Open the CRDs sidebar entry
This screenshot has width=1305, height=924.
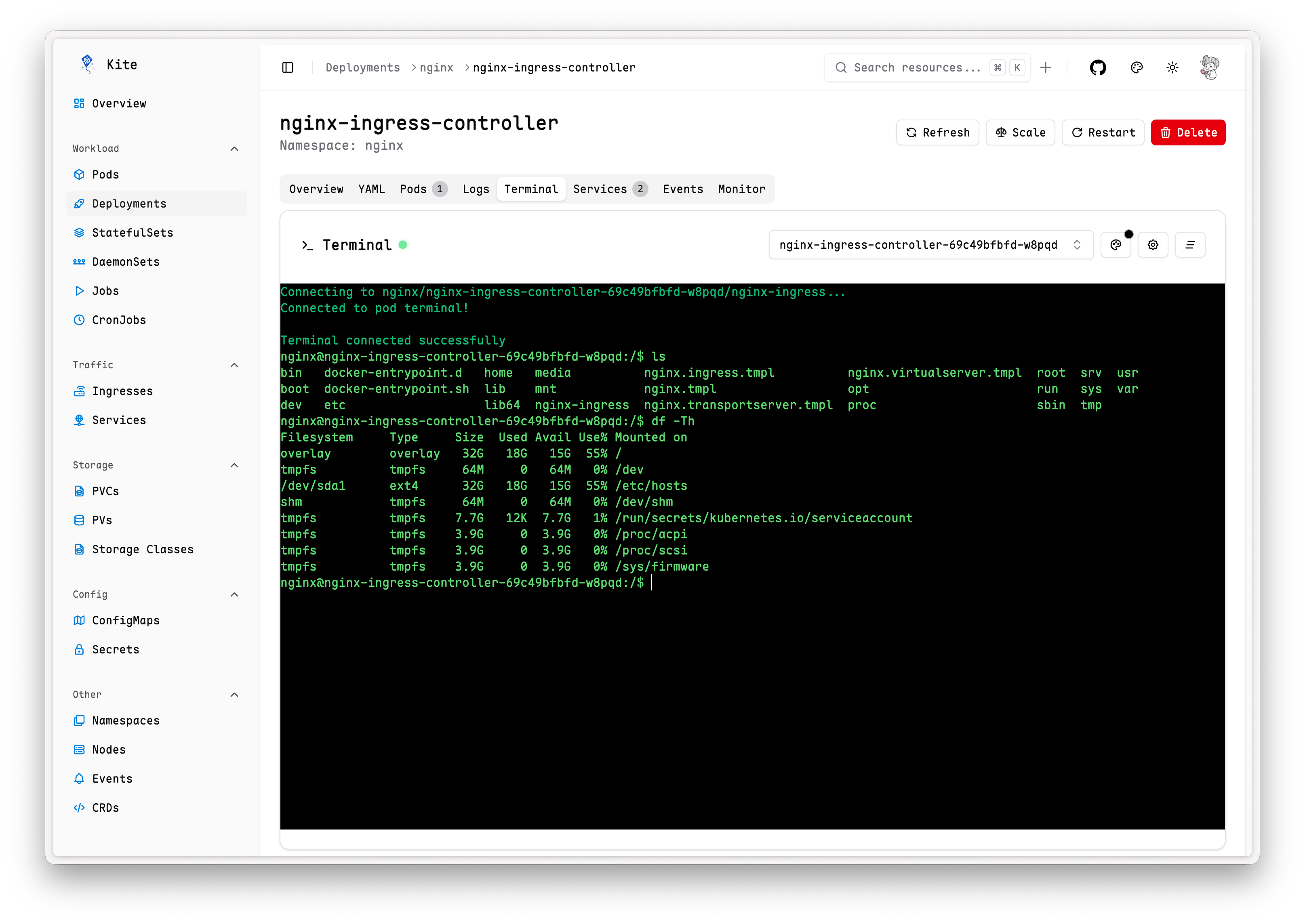point(105,807)
